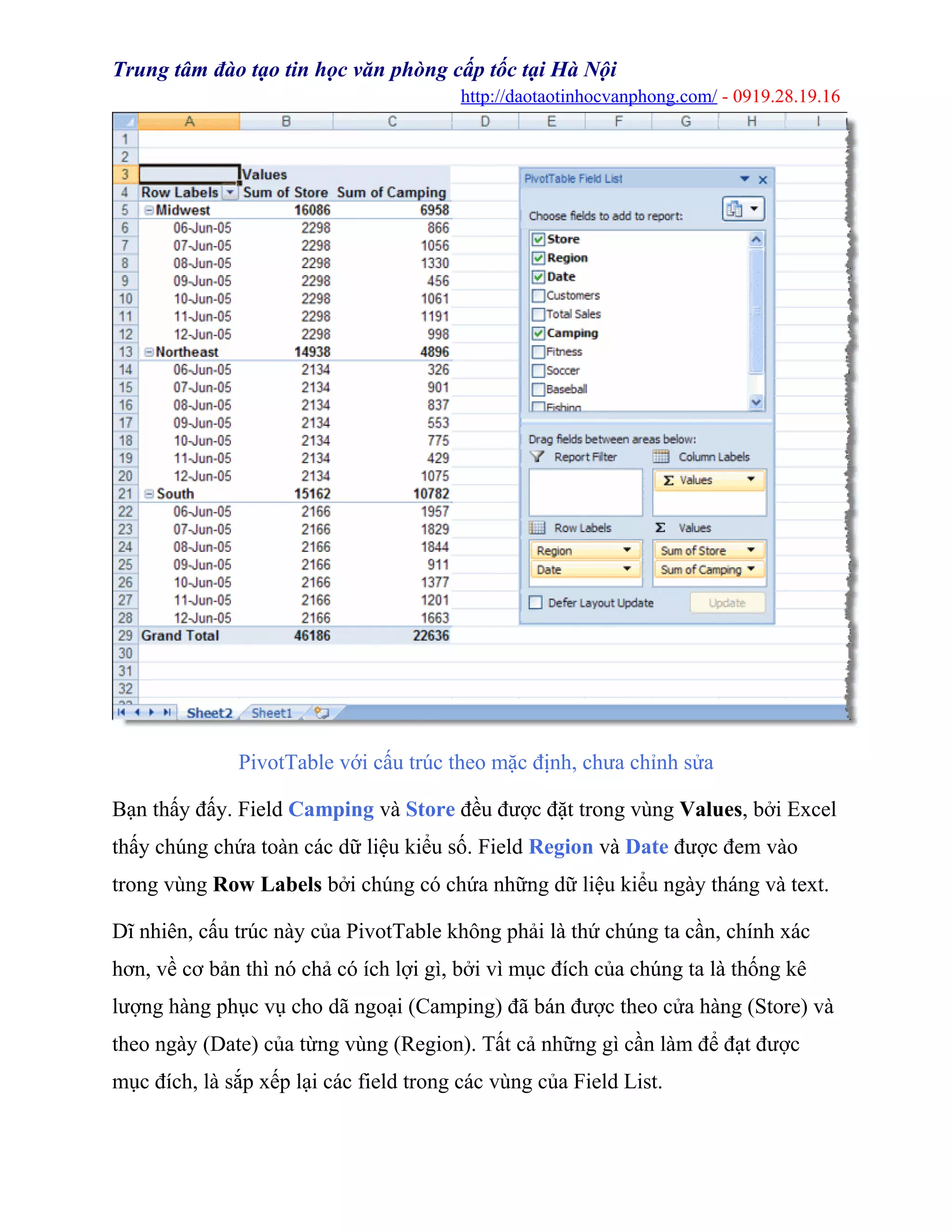Switch to the Sheet1 tab
The height and width of the screenshot is (1232, 952).
coord(272,713)
